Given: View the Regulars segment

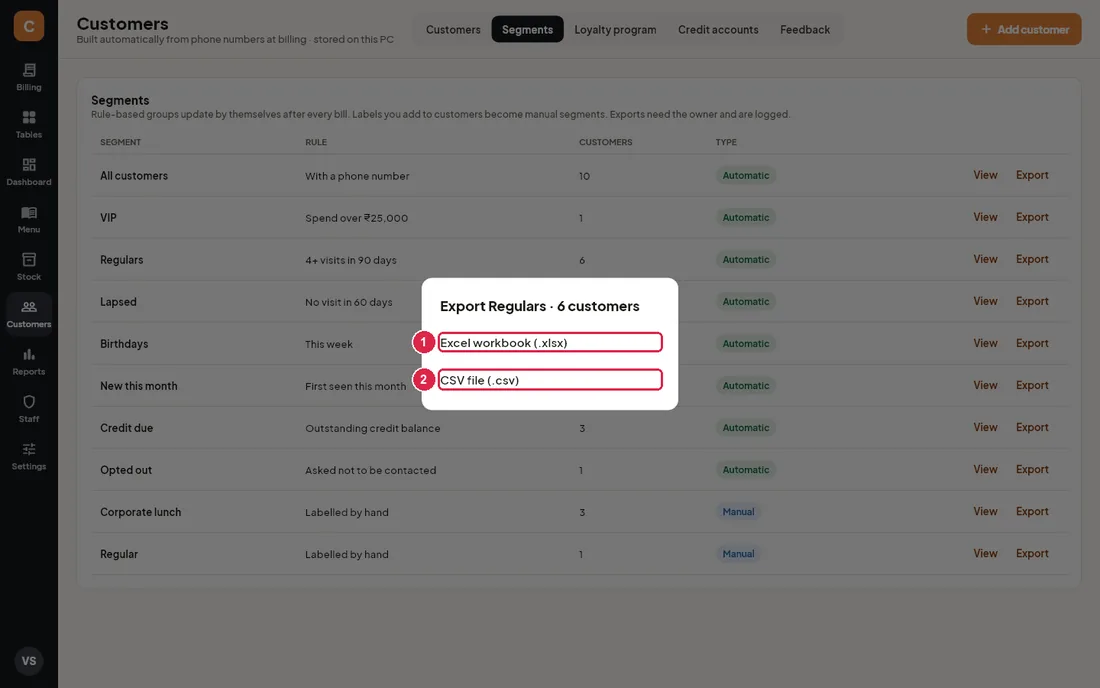Looking at the screenshot, I should click(985, 259).
